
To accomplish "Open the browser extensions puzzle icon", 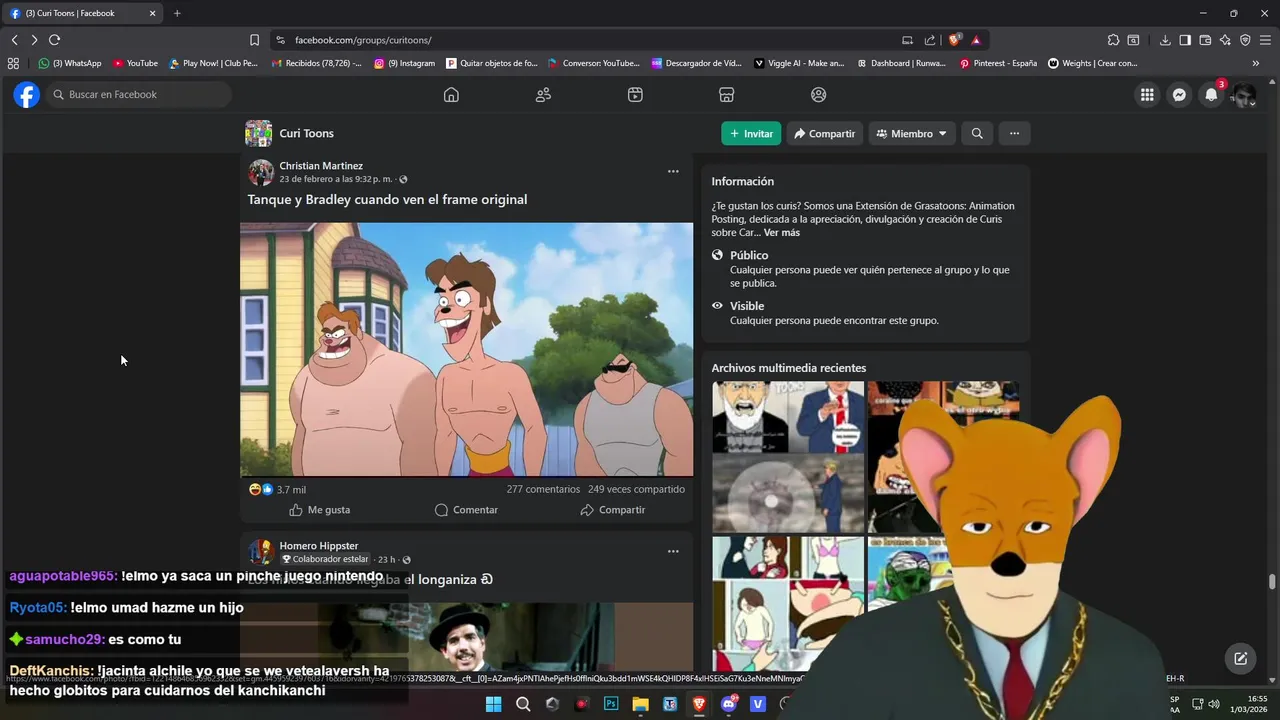I will 1113,40.
